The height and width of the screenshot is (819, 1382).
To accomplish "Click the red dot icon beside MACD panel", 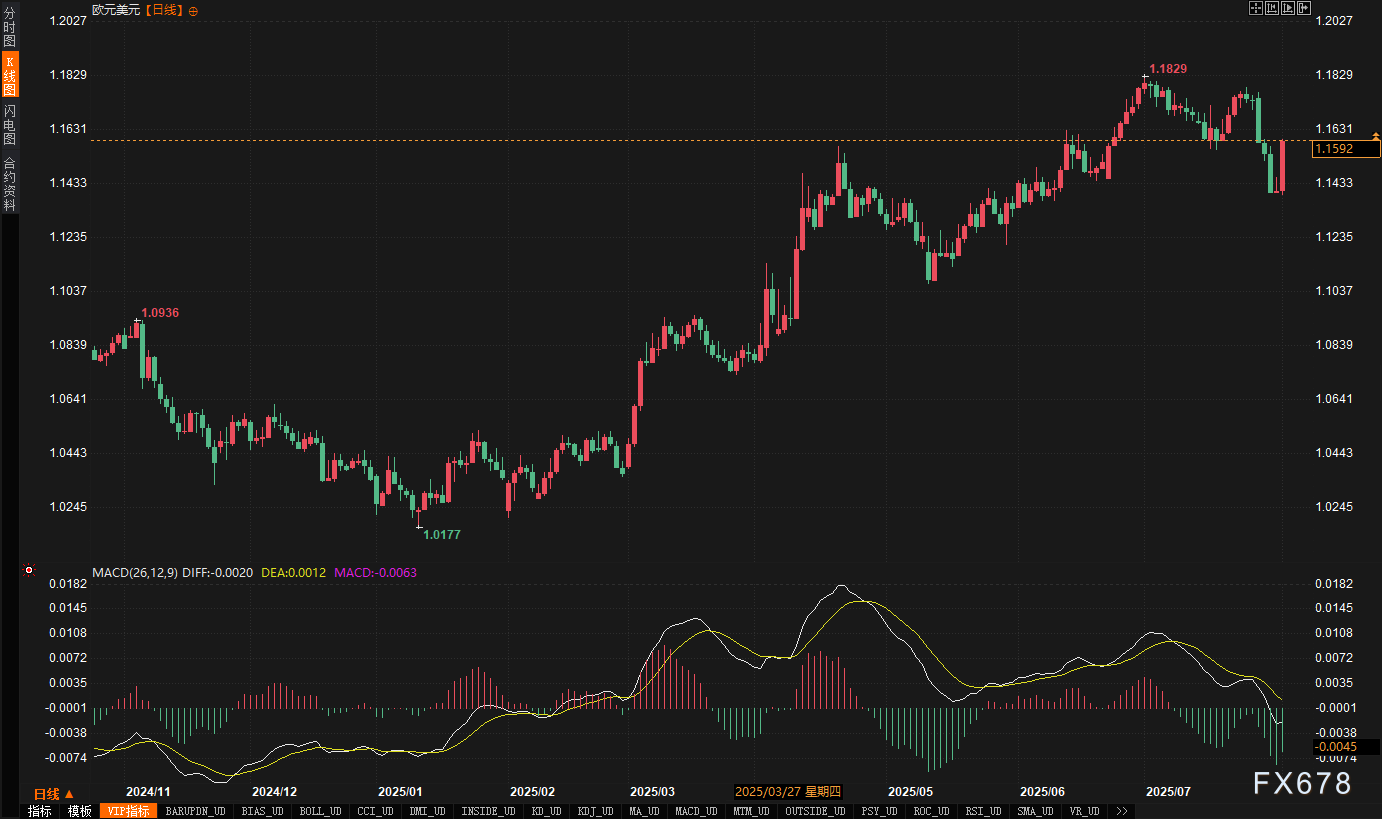I will pyautogui.click(x=29, y=571).
